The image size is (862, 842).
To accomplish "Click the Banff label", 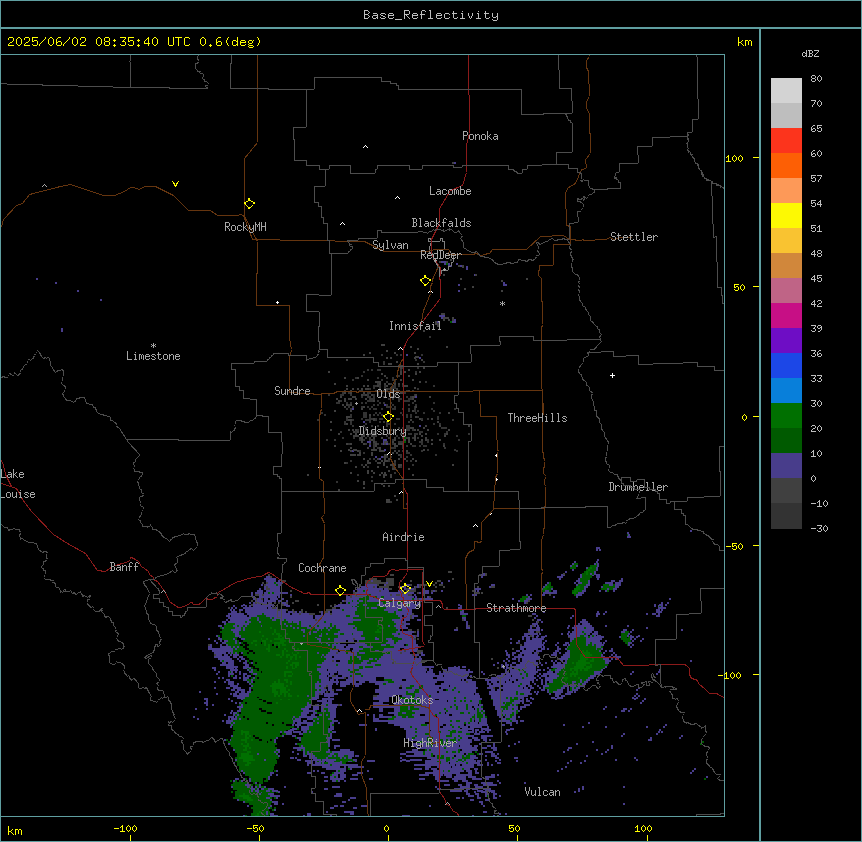I will (x=124, y=567).
